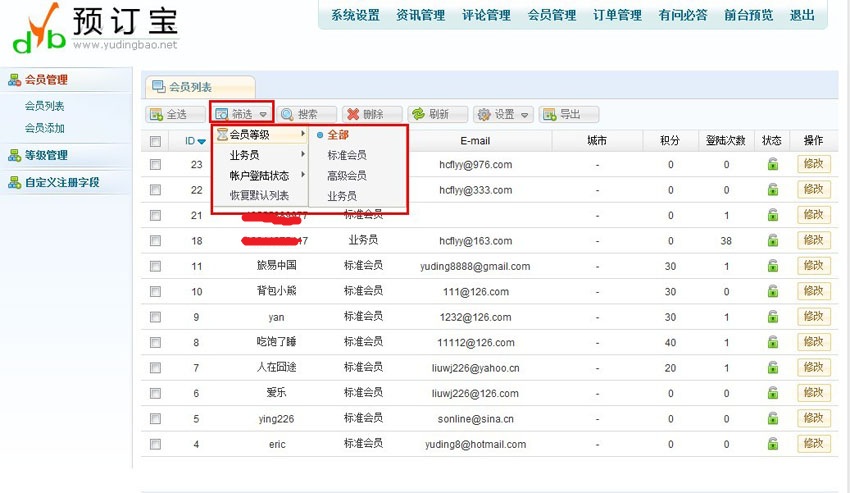Open 系统设置 in top navigation
Screen dimensions: 850x493
pyautogui.click(x=355, y=15)
